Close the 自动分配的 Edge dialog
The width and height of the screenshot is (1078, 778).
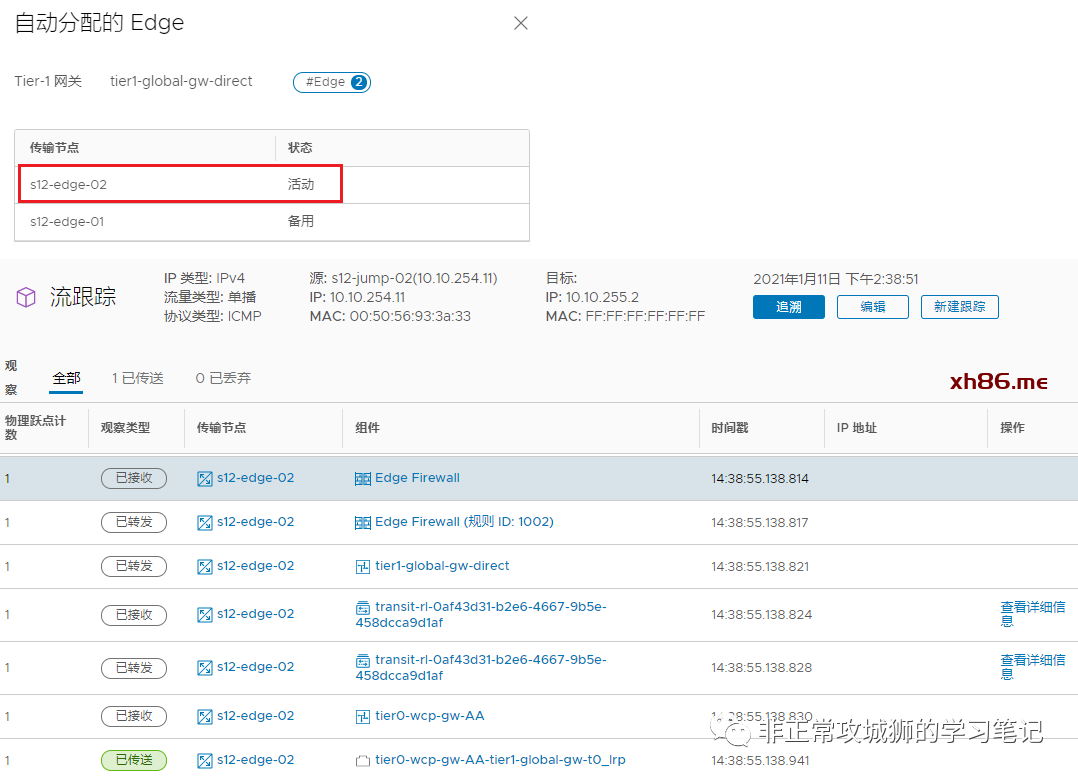coord(520,23)
